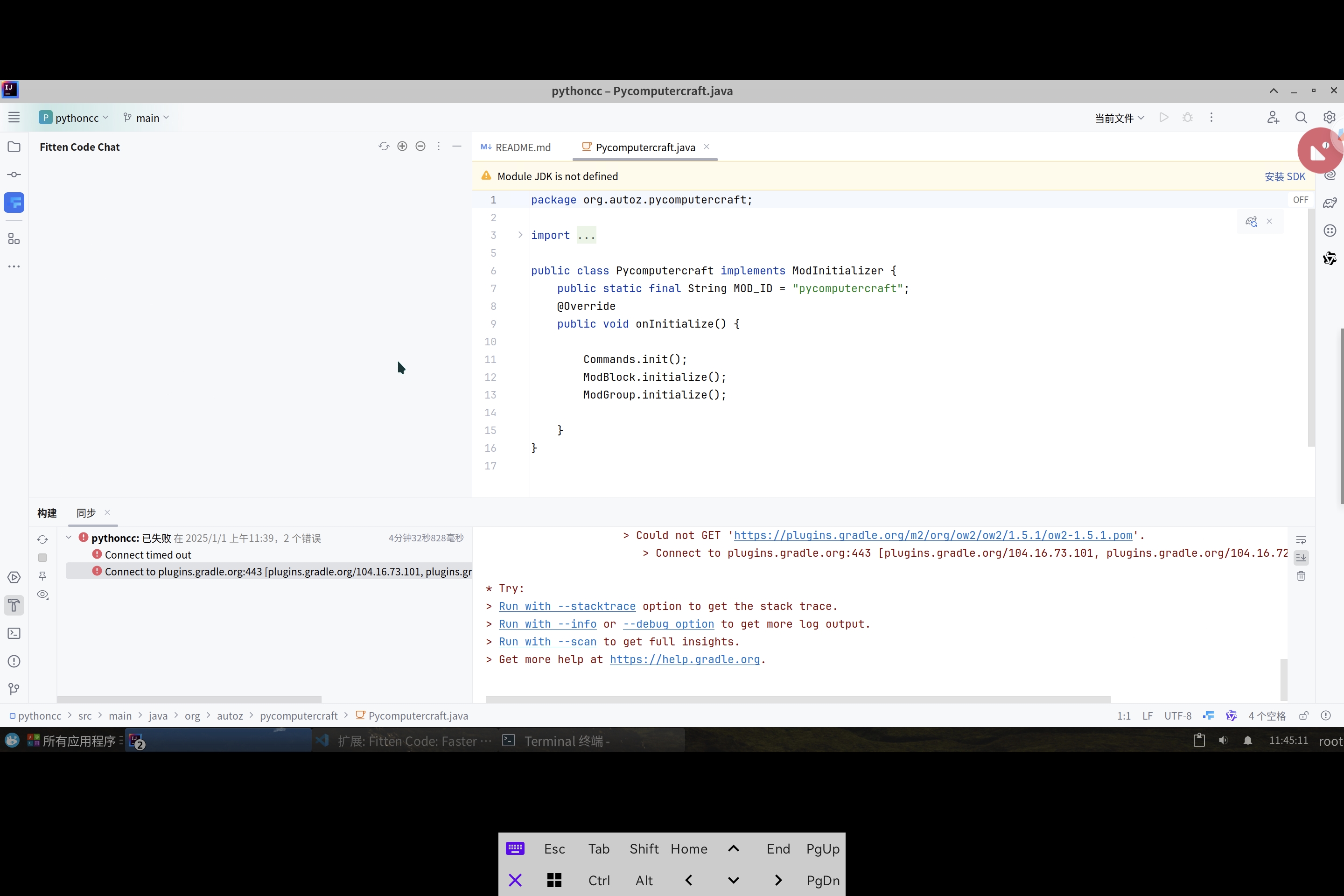
Task: Click Run with --scan link
Action: click(547, 642)
